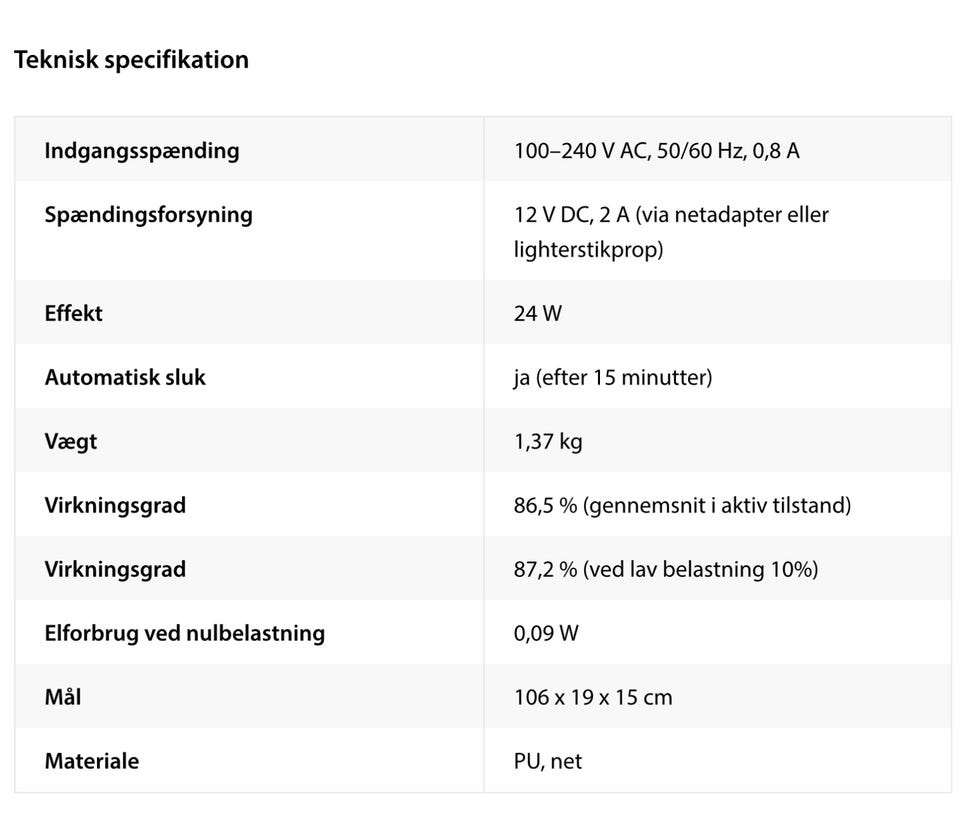Select the "24 W" value
Image resolution: width=960 pixels, height=813 pixels.
point(538,313)
